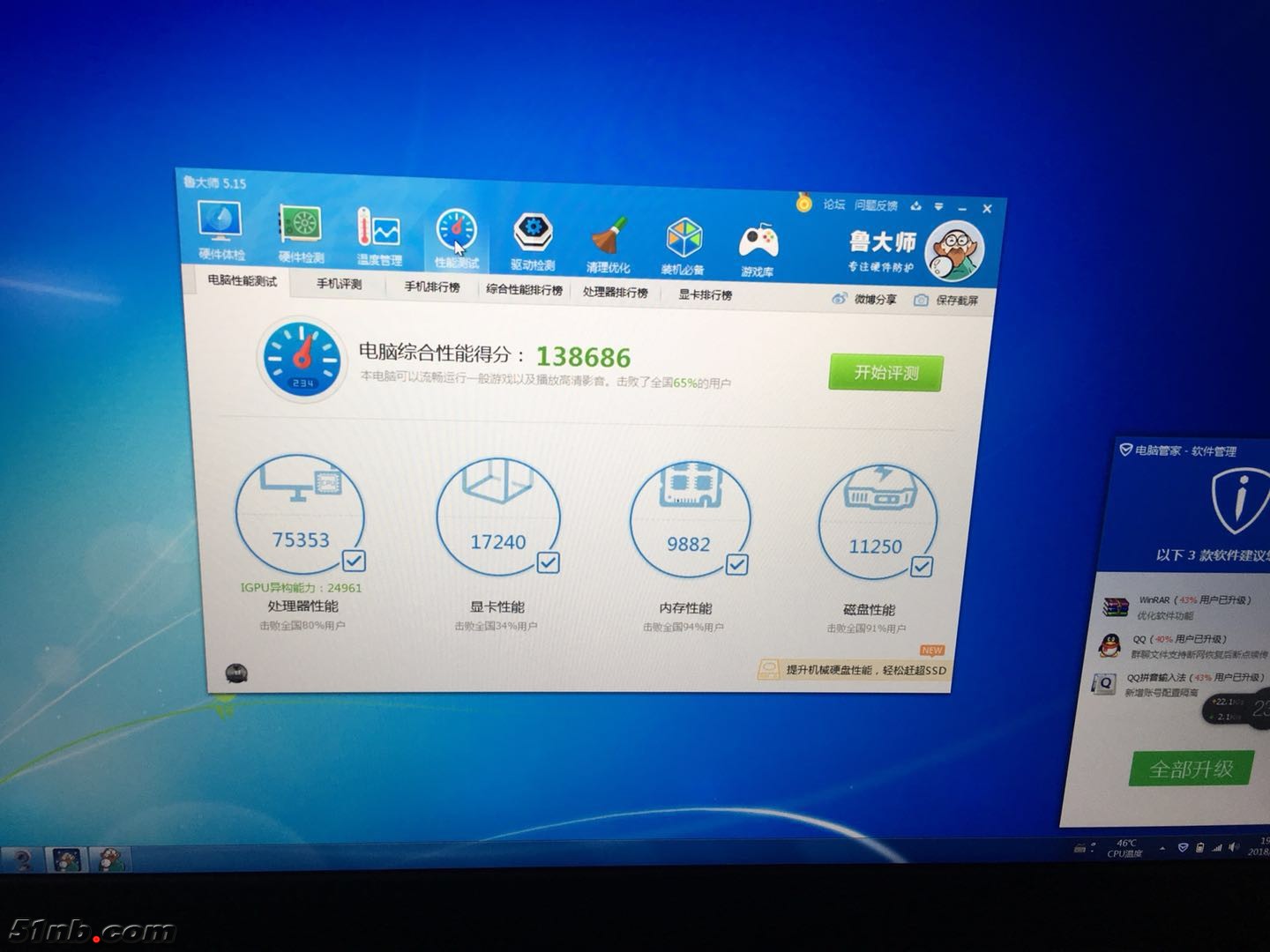Viewport: 1270px width, 952px height.
Task: Open the 硬件体检 hardware checkup tool
Action: click(x=220, y=231)
